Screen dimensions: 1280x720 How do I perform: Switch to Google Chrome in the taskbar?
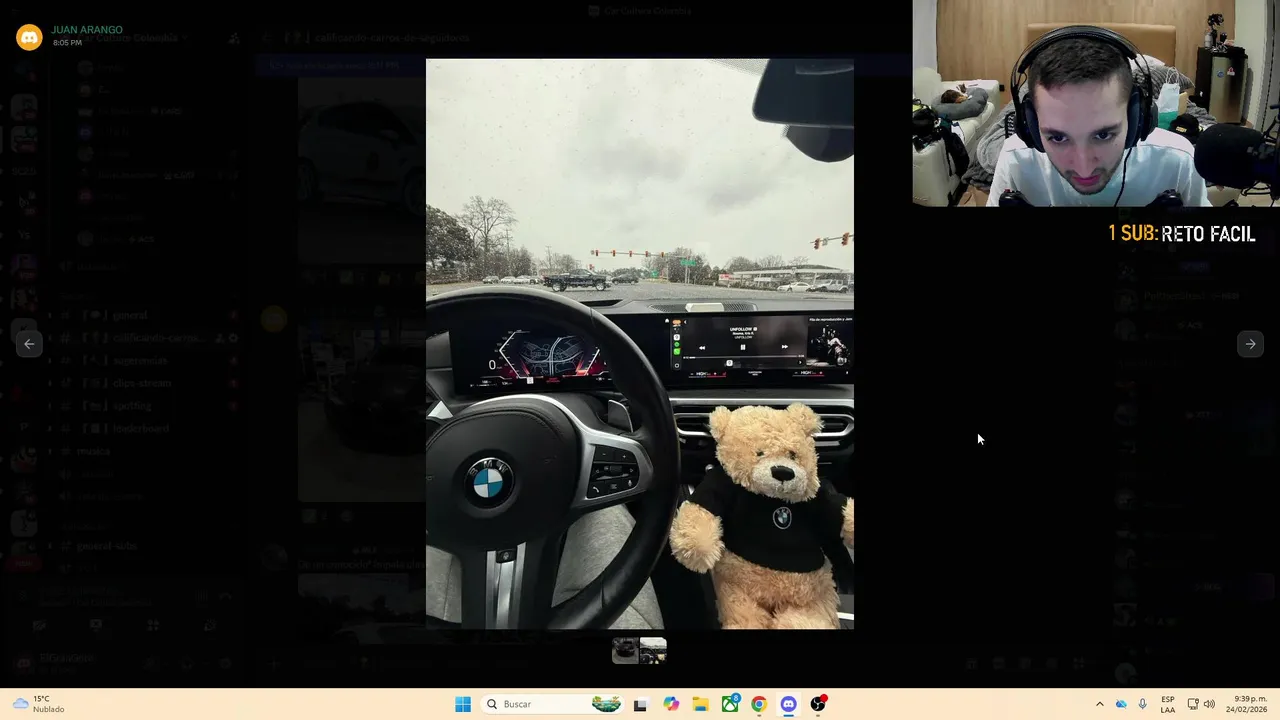759,704
